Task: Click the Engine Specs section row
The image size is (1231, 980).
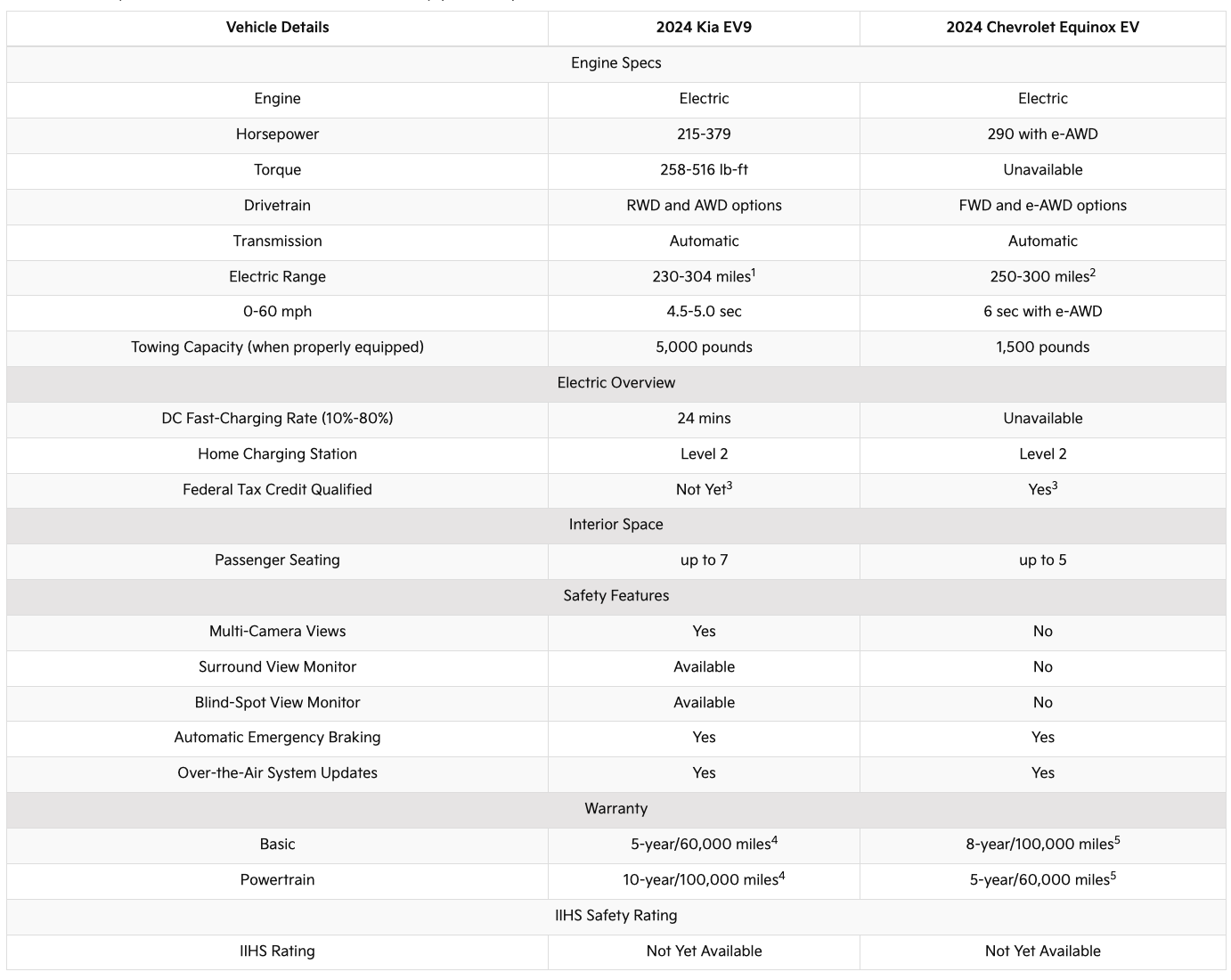Action: [615, 63]
